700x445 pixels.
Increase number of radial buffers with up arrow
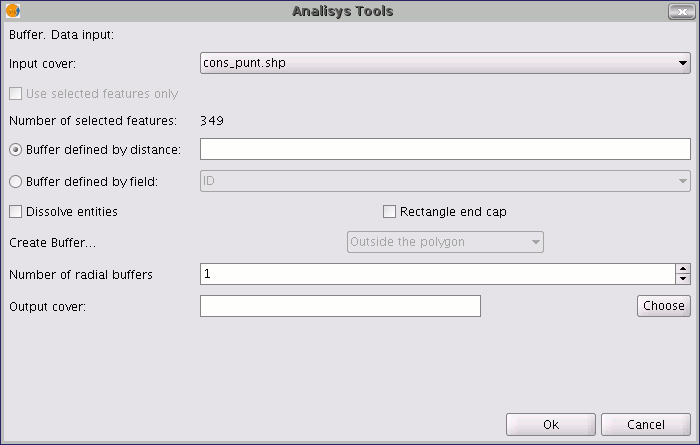[x=683, y=269]
